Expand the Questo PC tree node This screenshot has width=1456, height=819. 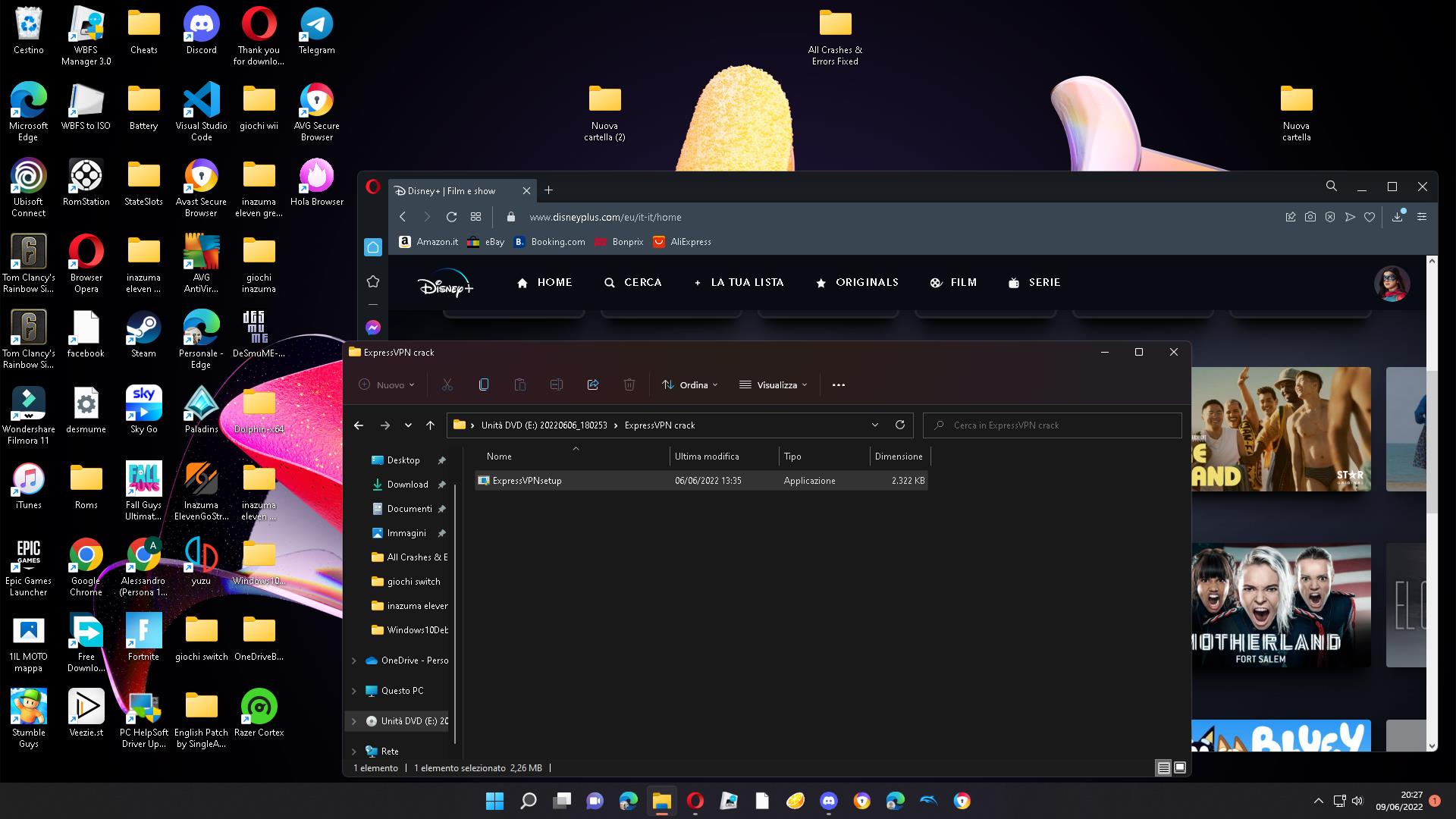coord(354,691)
